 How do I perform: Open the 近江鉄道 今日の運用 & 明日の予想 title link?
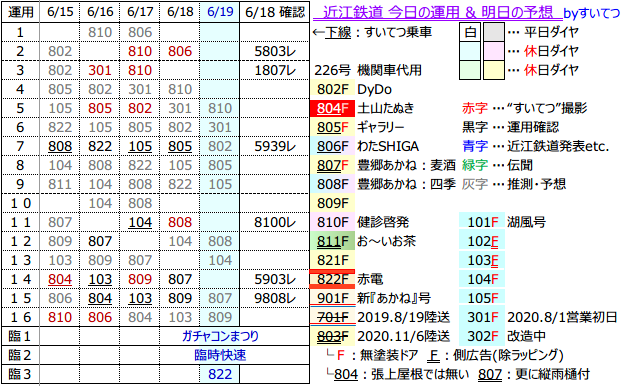[x=438, y=13]
